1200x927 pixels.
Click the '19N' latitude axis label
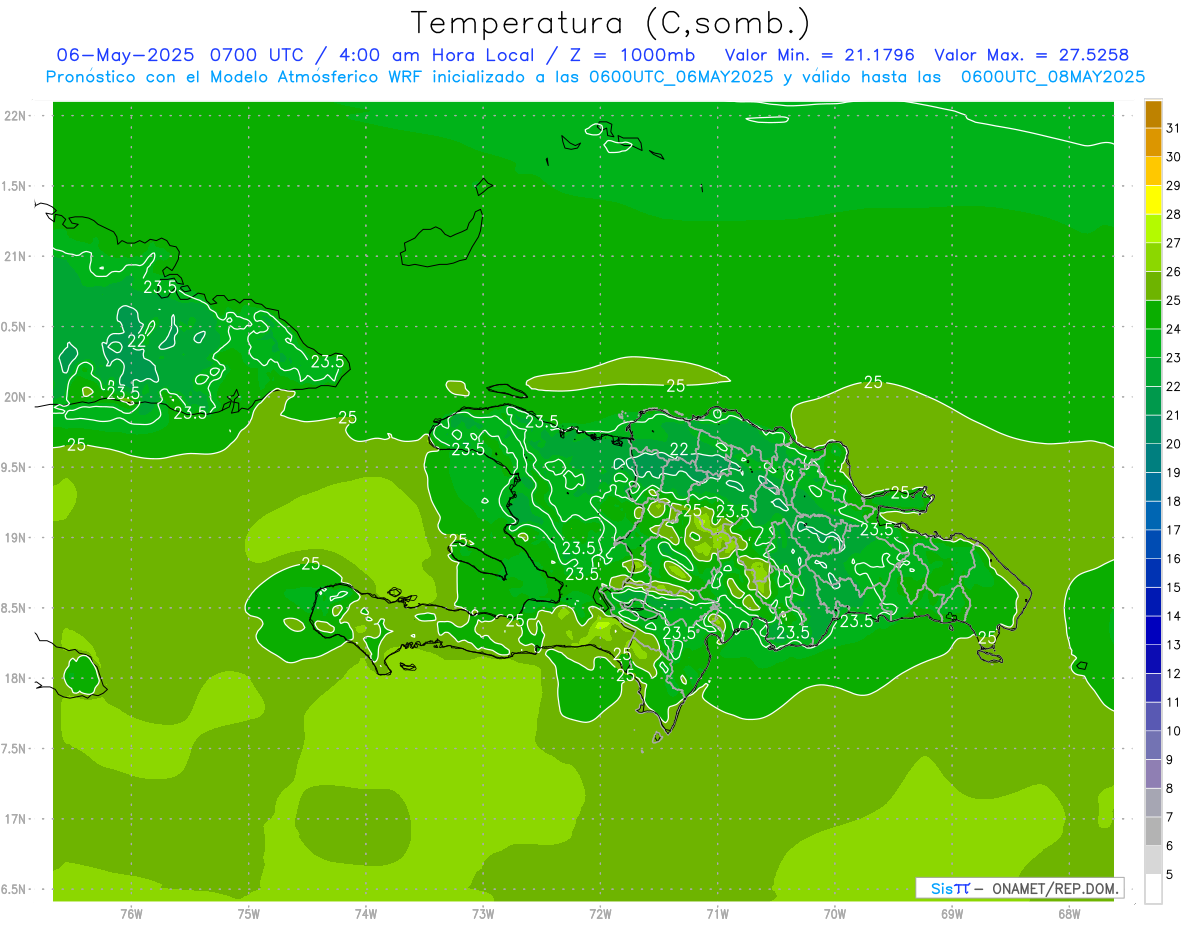17,538
